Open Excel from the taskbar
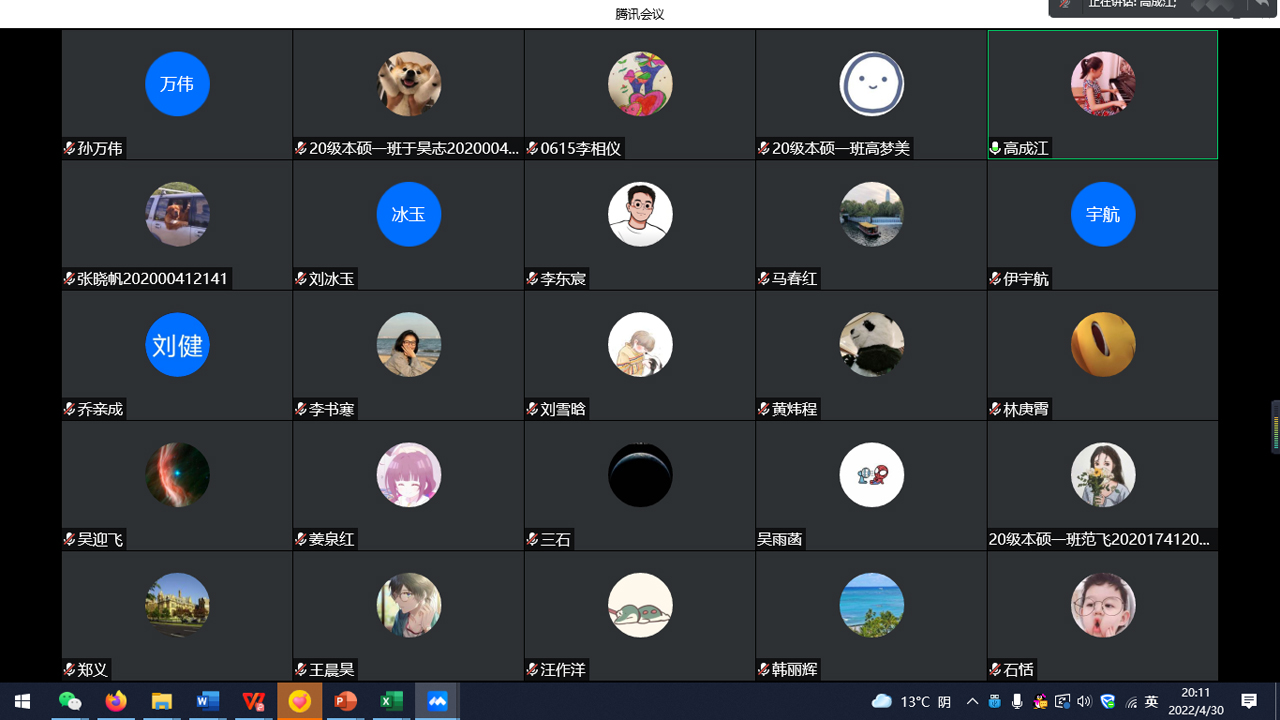 (x=391, y=701)
